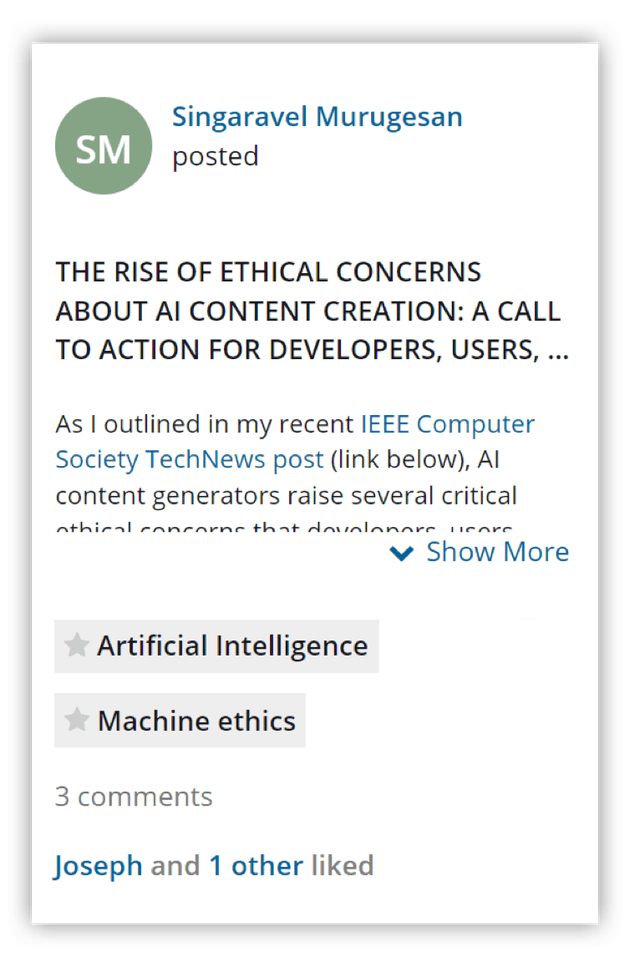Click the chevron arrow next to Show More

click(x=403, y=553)
